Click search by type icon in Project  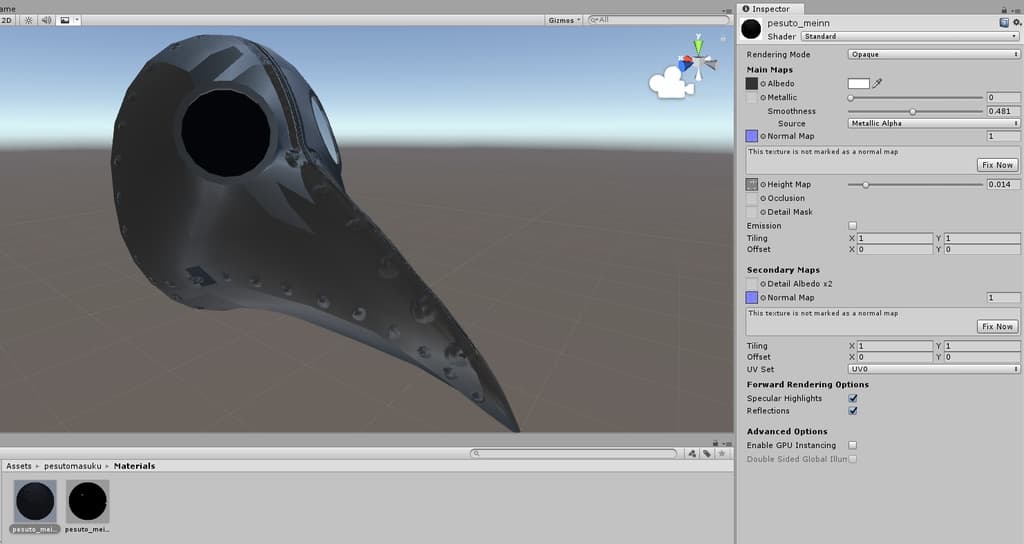click(x=692, y=453)
